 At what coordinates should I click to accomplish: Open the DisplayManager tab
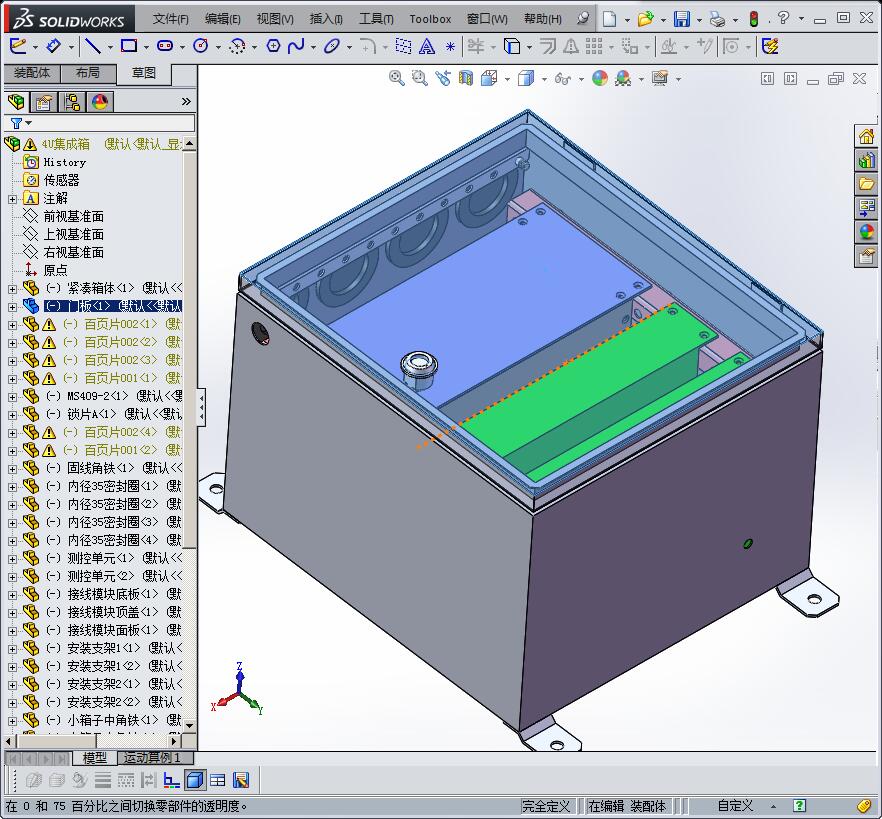point(100,102)
